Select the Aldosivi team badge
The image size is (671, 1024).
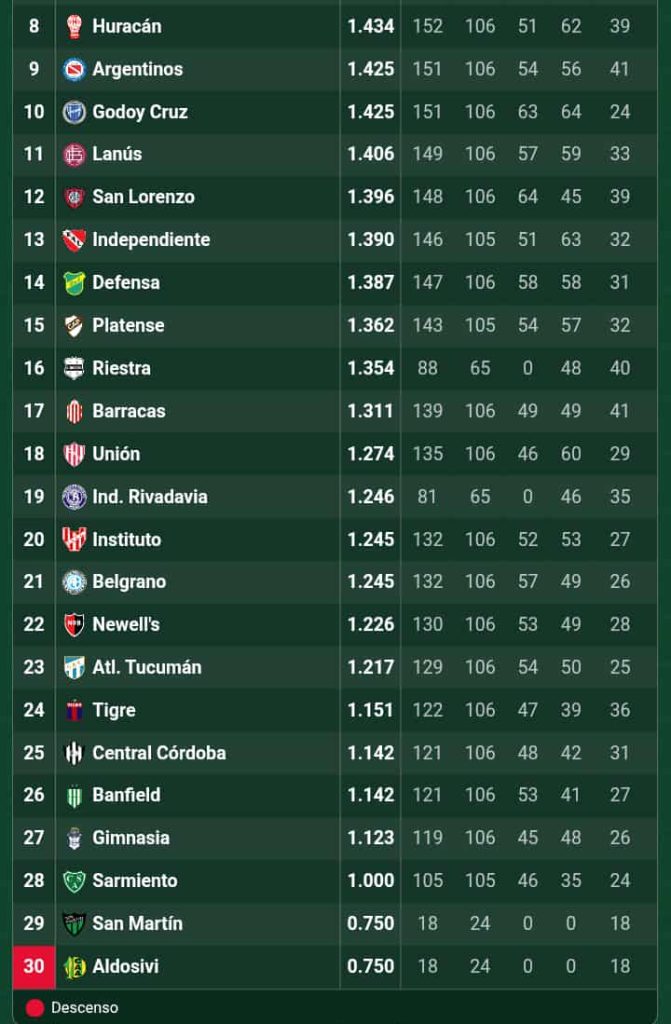74,967
